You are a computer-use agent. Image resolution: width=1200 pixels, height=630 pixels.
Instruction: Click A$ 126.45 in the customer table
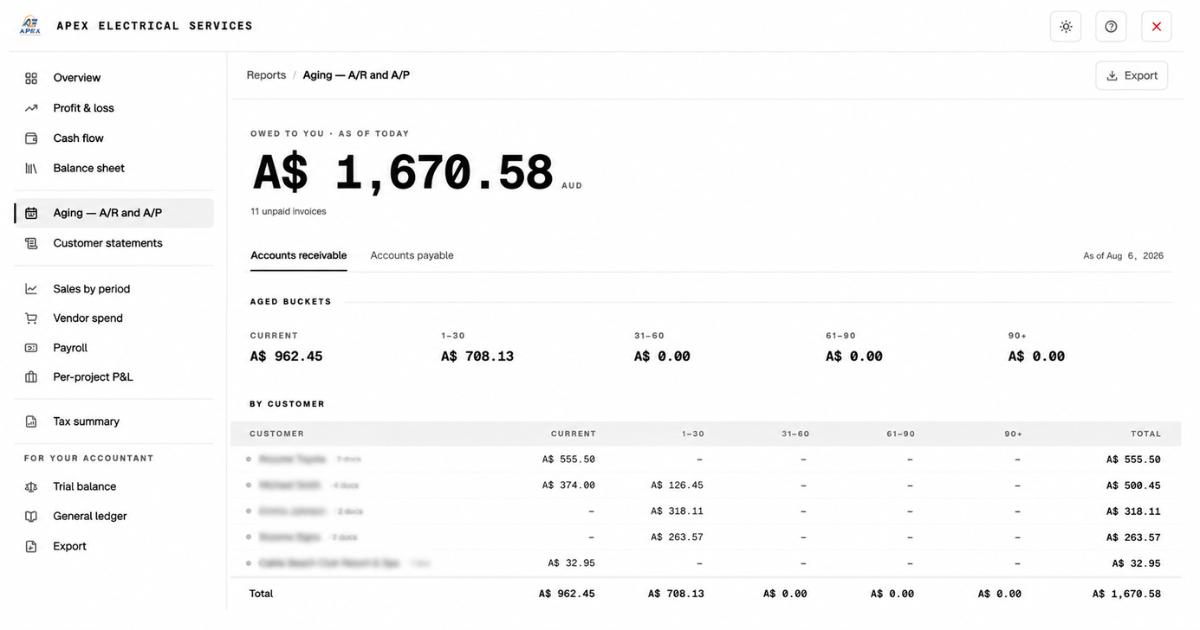pos(677,485)
